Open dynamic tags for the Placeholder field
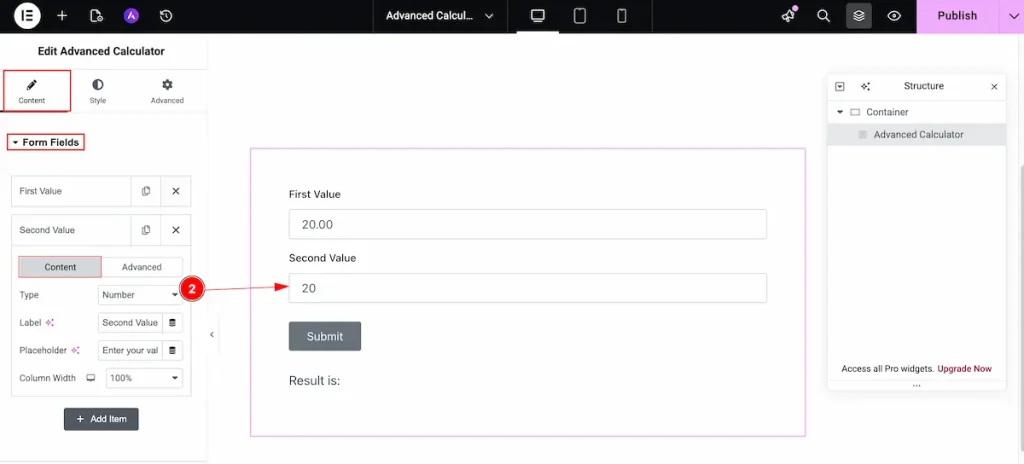1024x464 pixels. point(172,350)
